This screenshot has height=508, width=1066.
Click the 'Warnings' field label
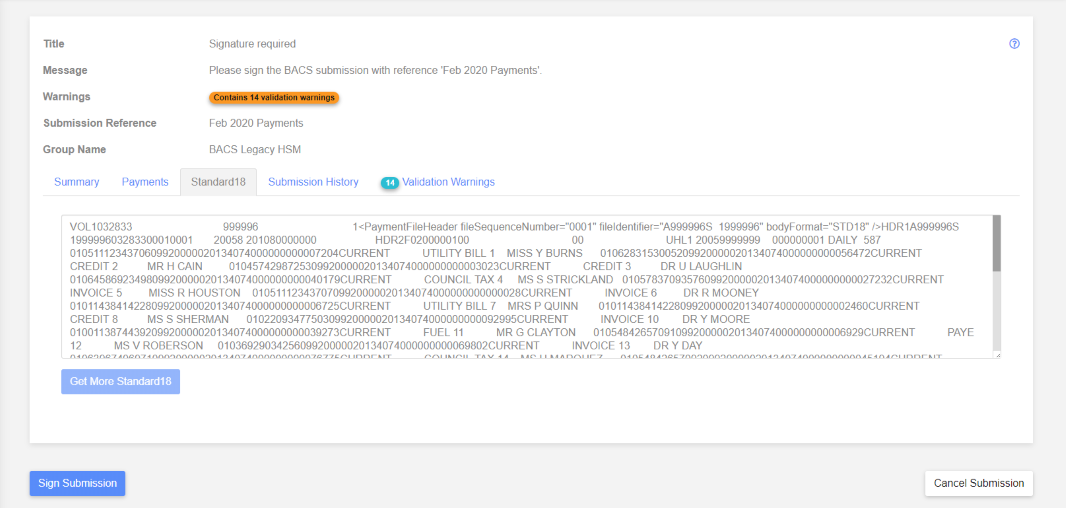(67, 97)
